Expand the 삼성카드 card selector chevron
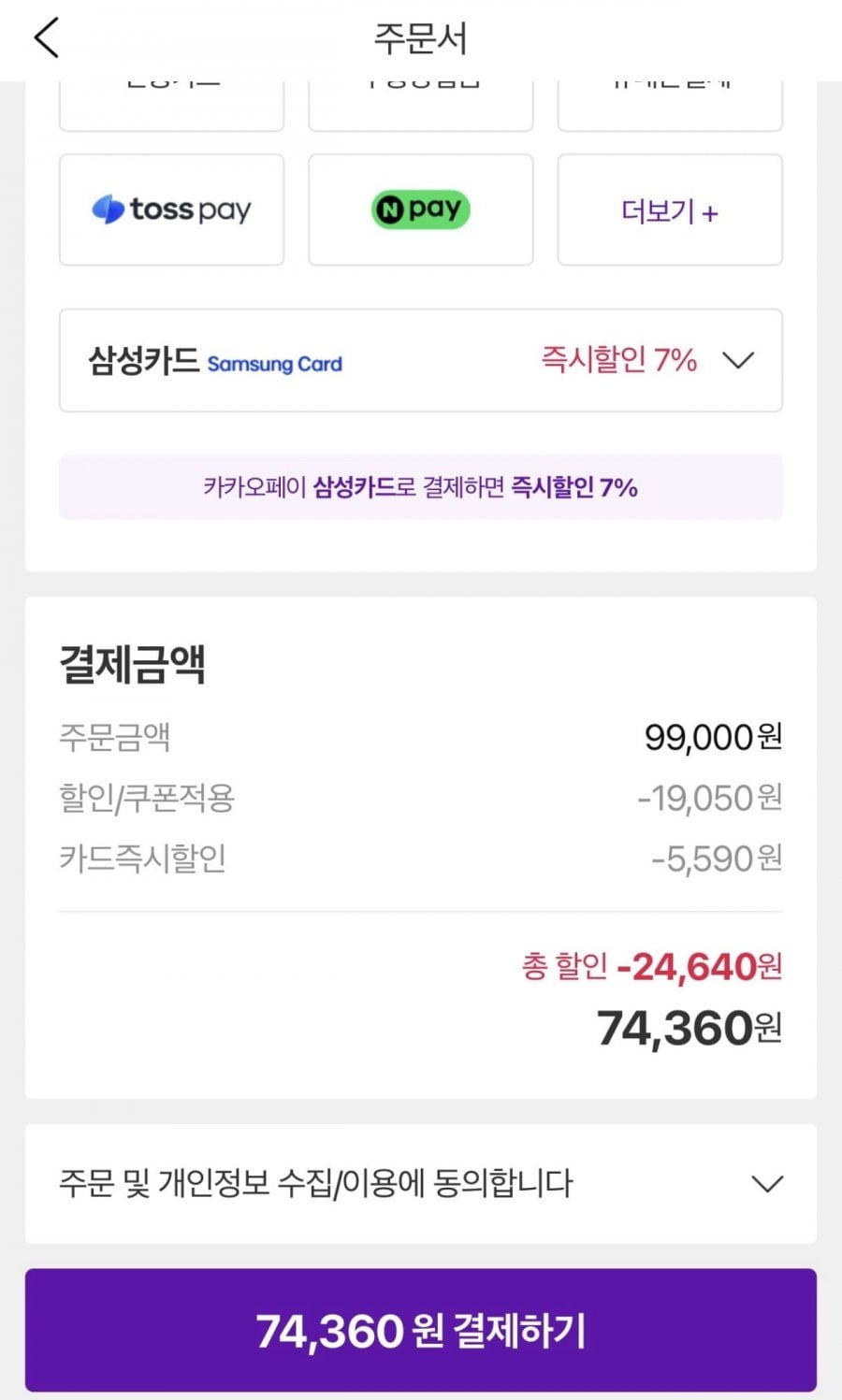Screen dimensions: 842x1400 point(738,360)
